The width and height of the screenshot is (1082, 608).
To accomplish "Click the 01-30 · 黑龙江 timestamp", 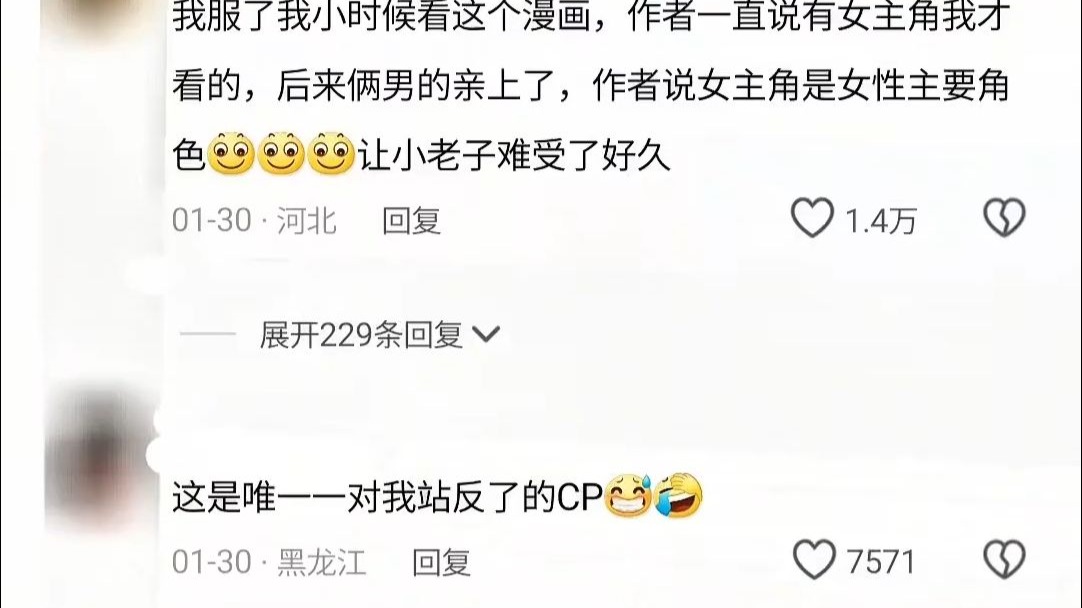I will coord(268,562).
